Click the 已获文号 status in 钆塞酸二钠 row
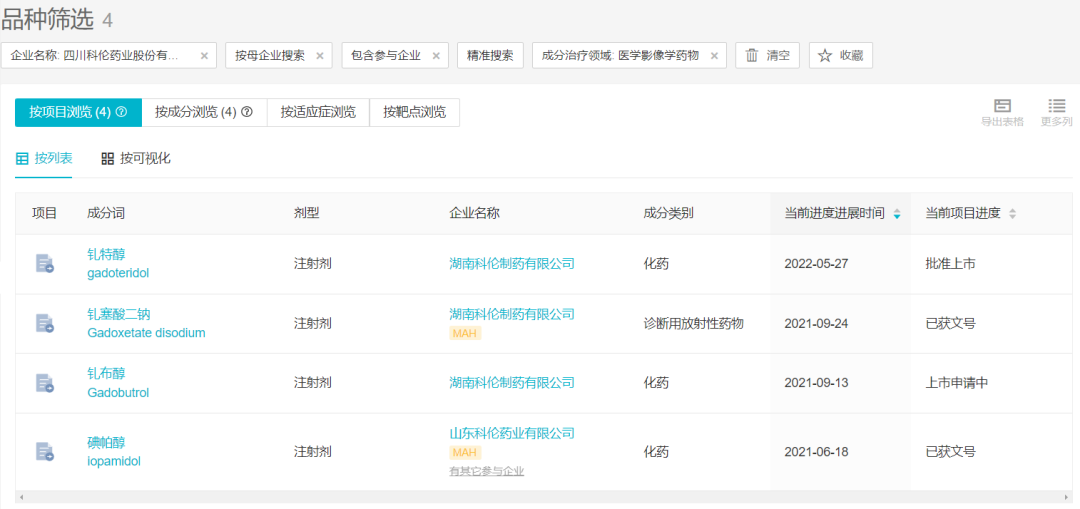The width and height of the screenshot is (1080, 509). point(951,324)
